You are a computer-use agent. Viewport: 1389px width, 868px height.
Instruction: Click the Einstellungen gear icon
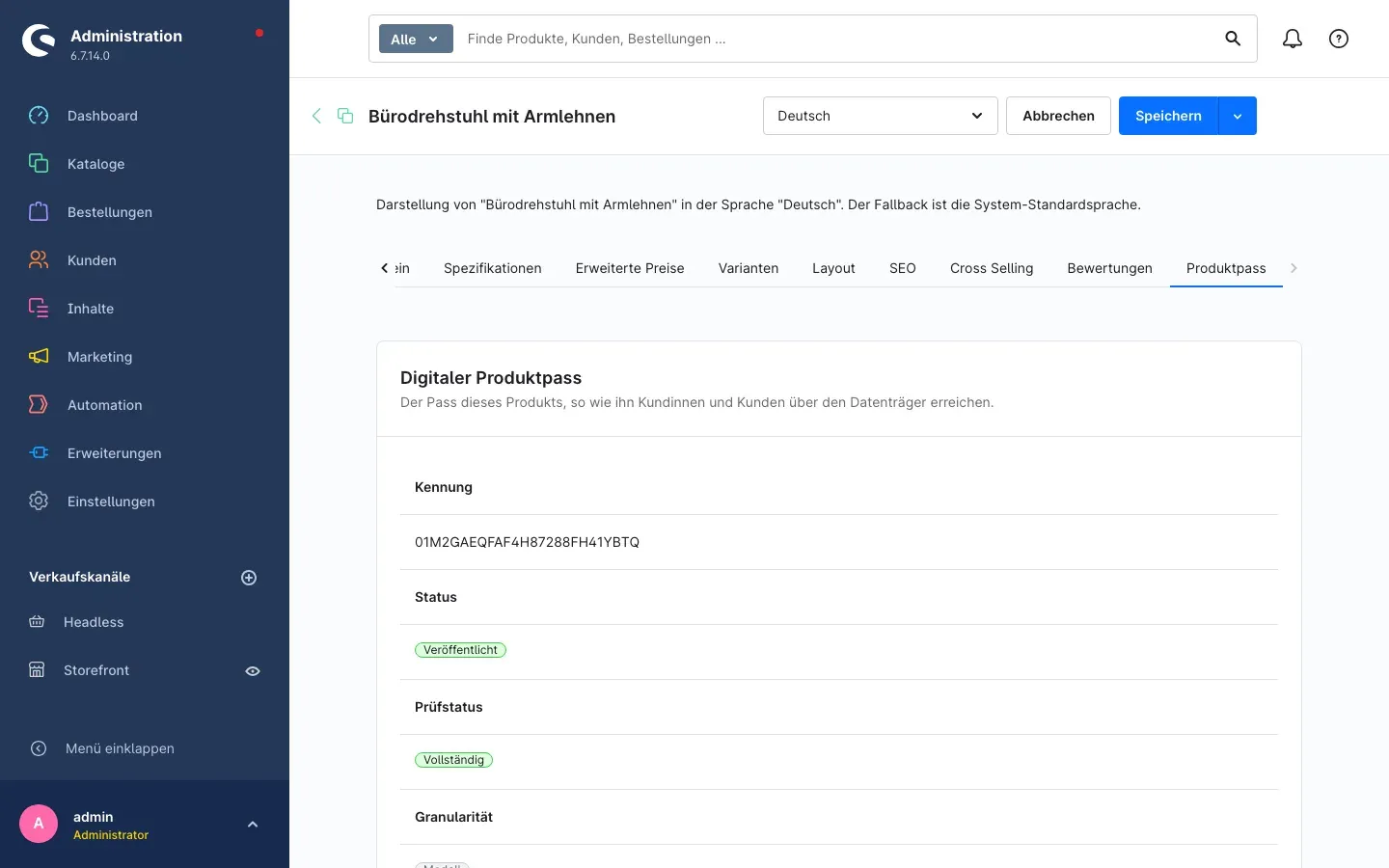[x=39, y=502]
